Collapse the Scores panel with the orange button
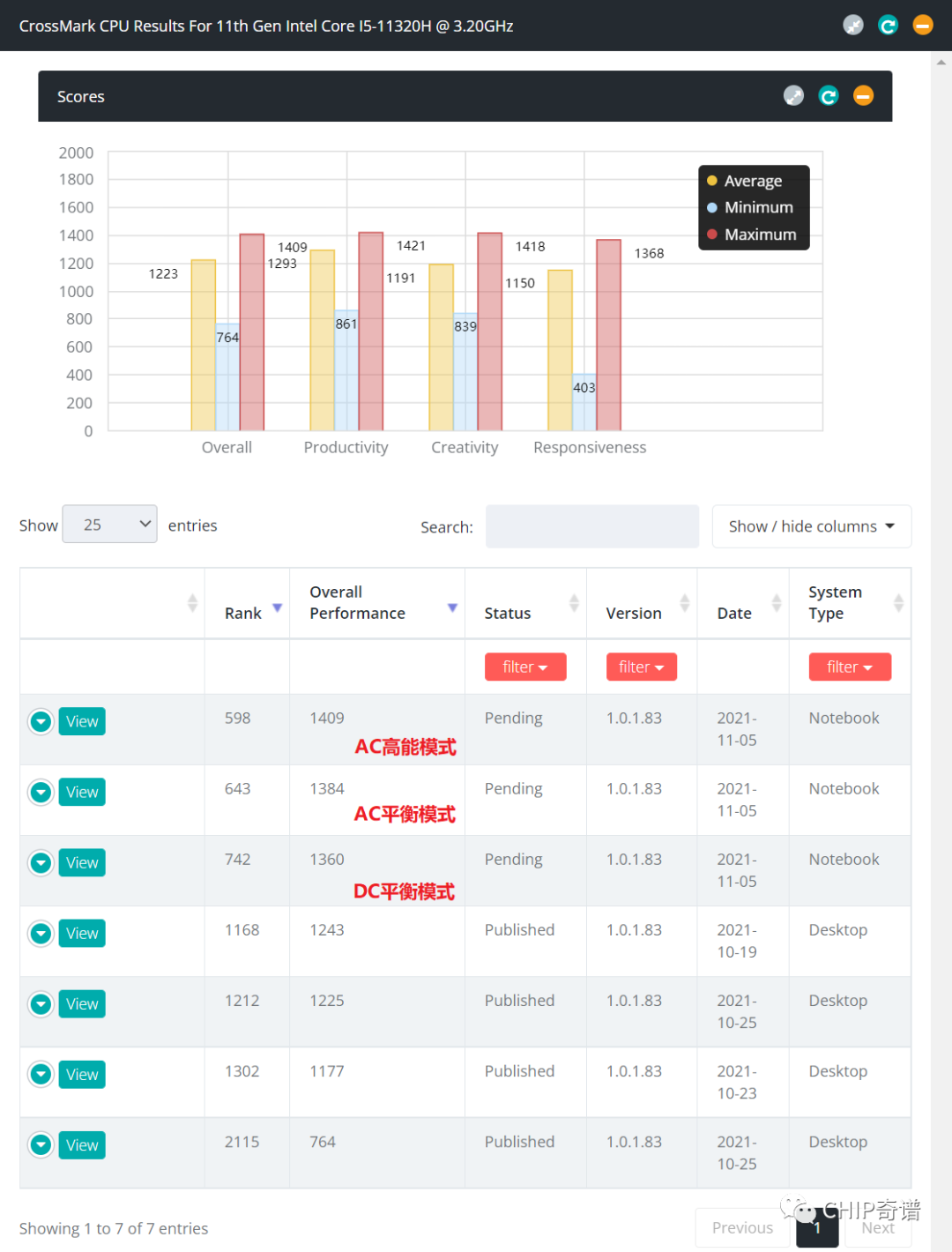This screenshot has width=952, height=1252. 864,96
